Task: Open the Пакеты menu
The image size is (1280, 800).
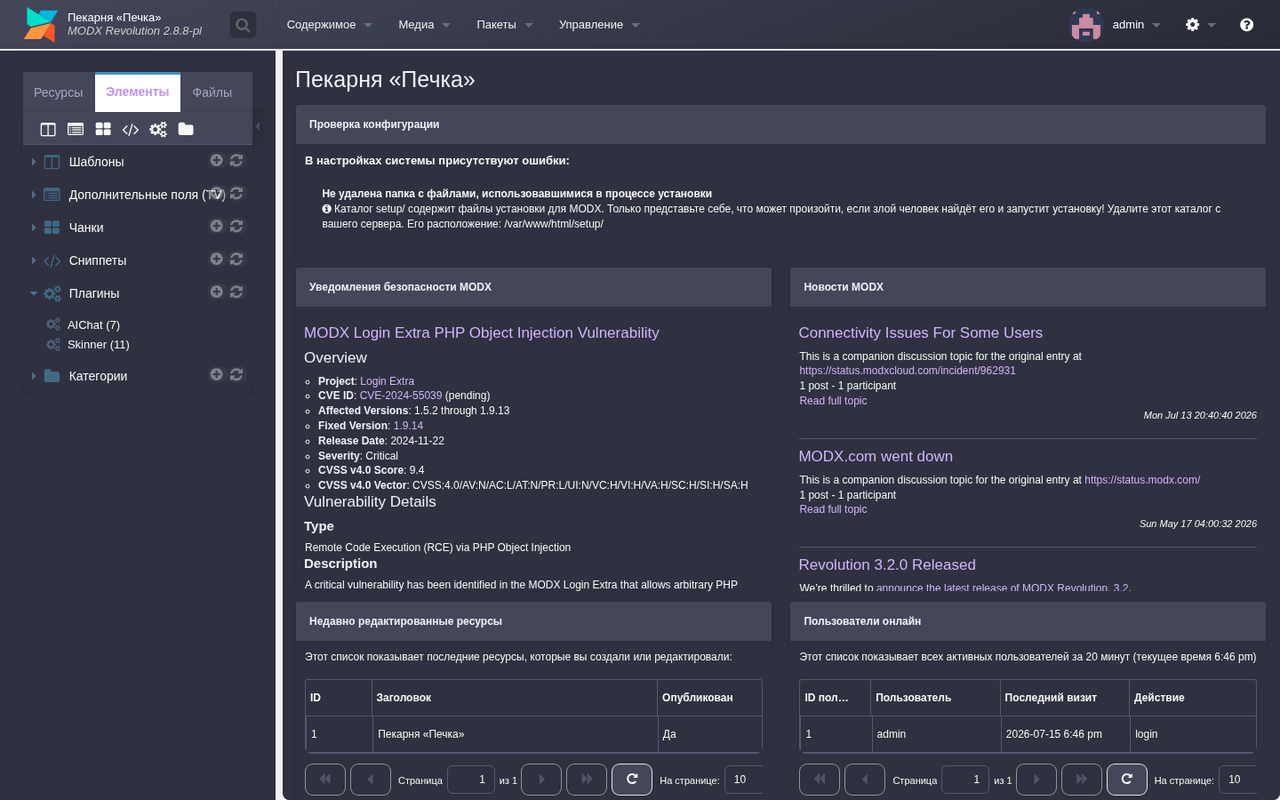Action: [505, 24]
